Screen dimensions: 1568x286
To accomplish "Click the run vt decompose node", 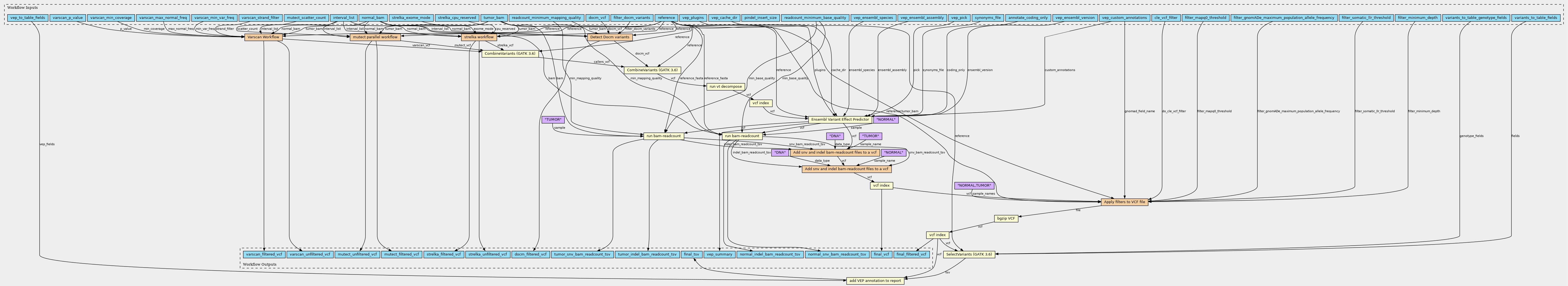I will (x=726, y=87).
